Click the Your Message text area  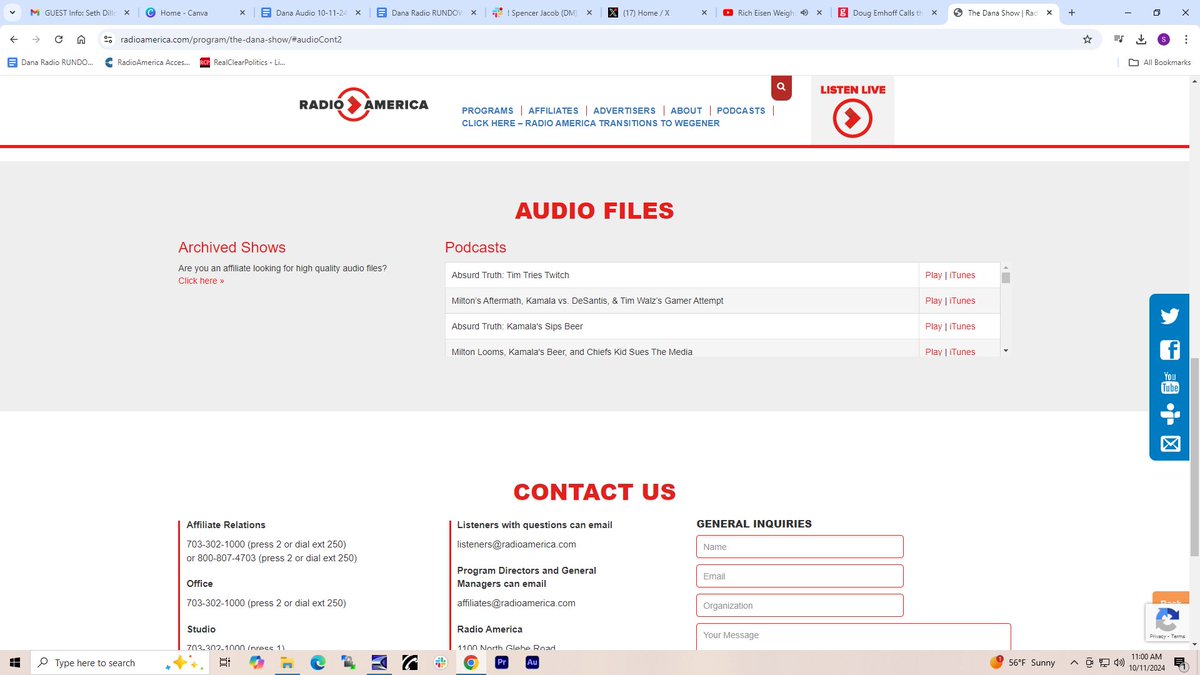tap(853, 637)
